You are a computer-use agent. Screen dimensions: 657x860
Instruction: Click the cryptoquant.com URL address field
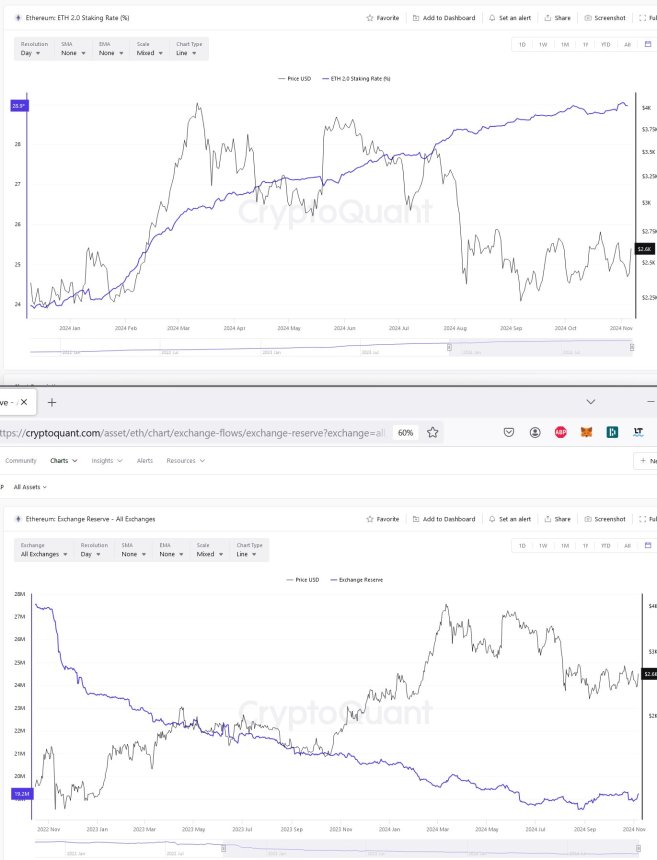click(x=190, y=433)
